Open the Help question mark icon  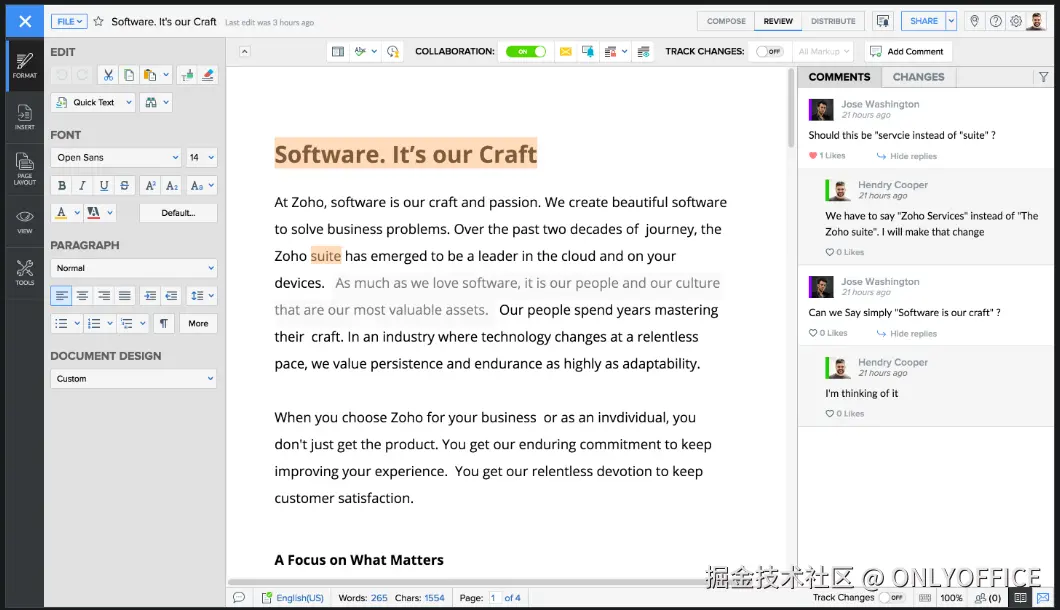point(996,21)
